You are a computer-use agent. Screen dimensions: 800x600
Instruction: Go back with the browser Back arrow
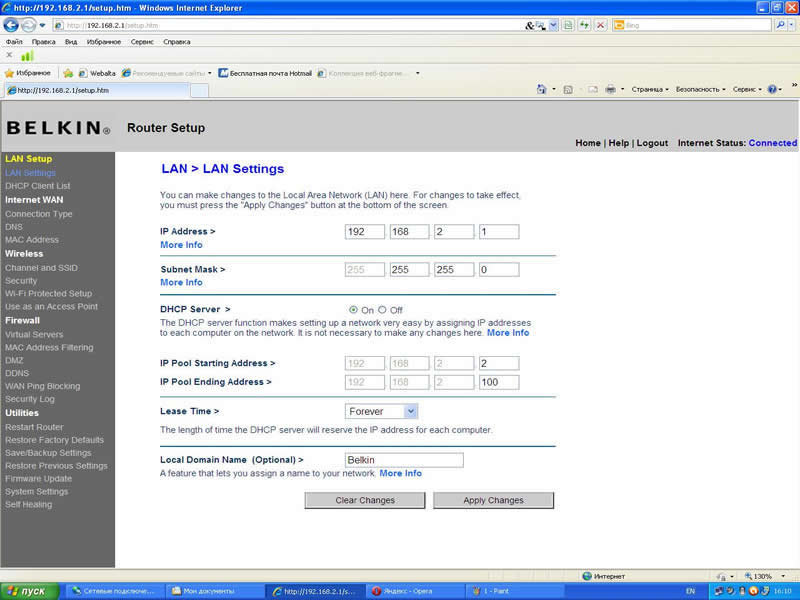click(x=11, y=24)
